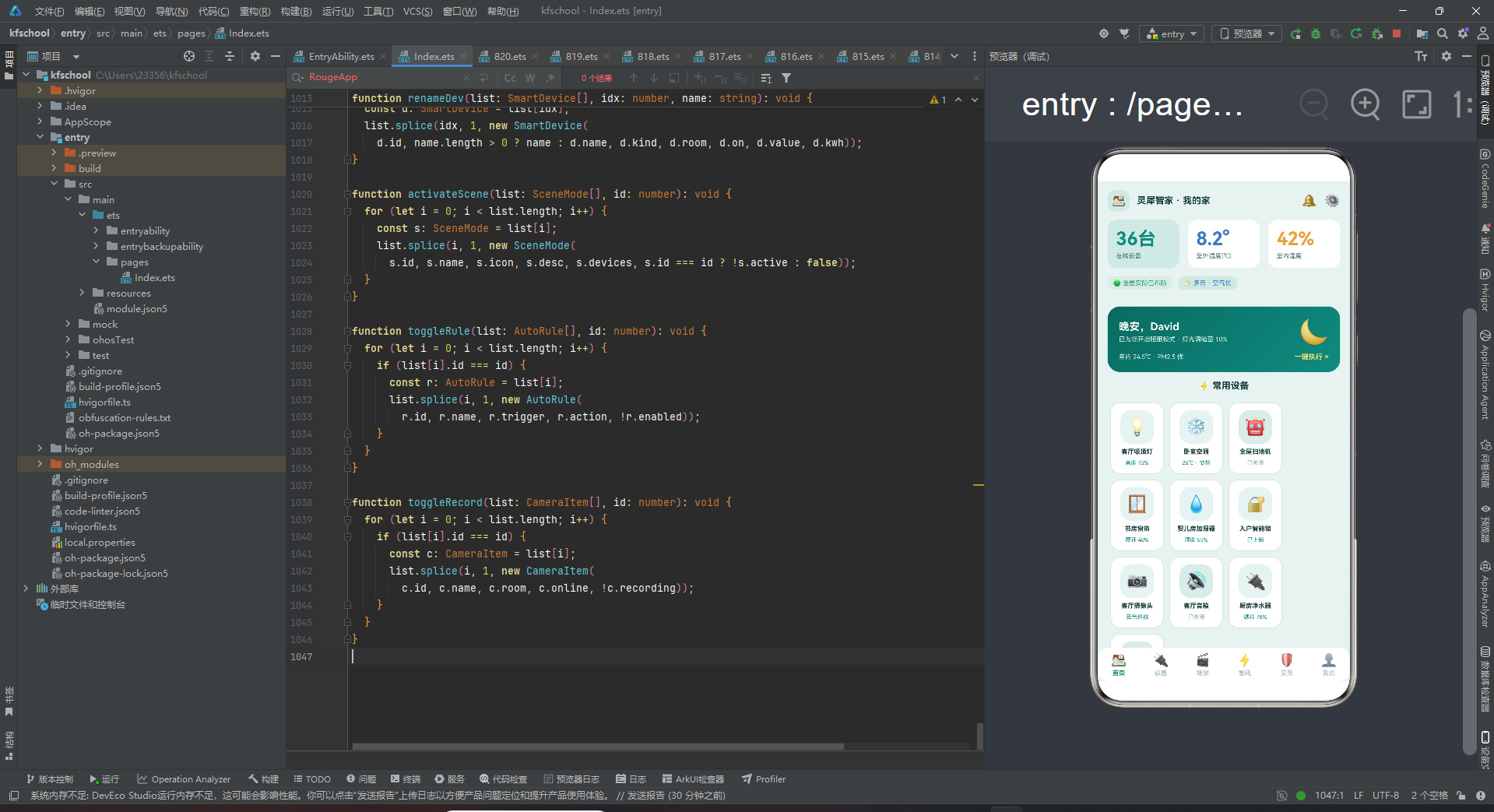Switch to 820.ets tab
Screen dimensions: 1494x812
509,56
